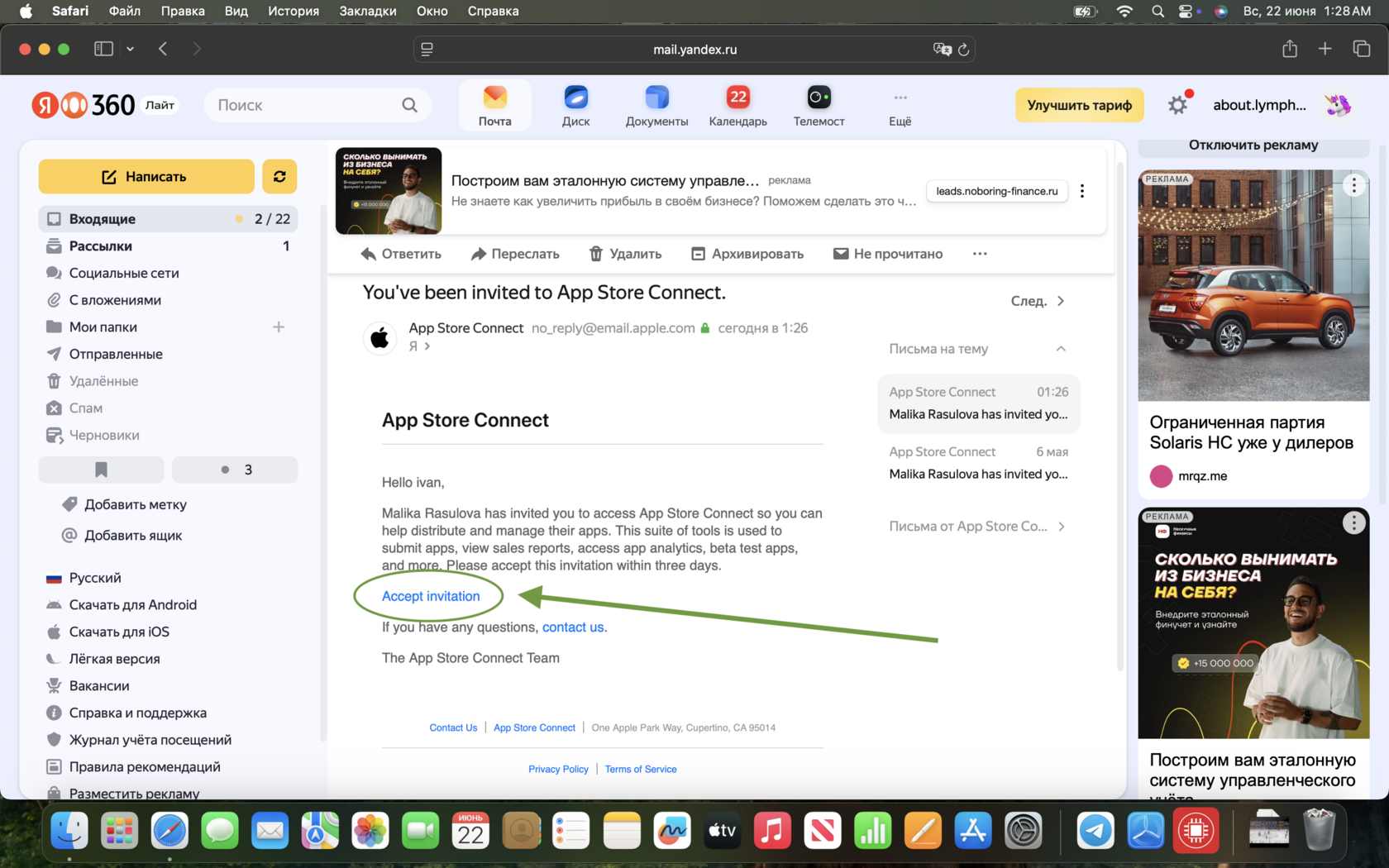
Task: Filter by unread messages button showing 3
Action: [x=235, y=470]
